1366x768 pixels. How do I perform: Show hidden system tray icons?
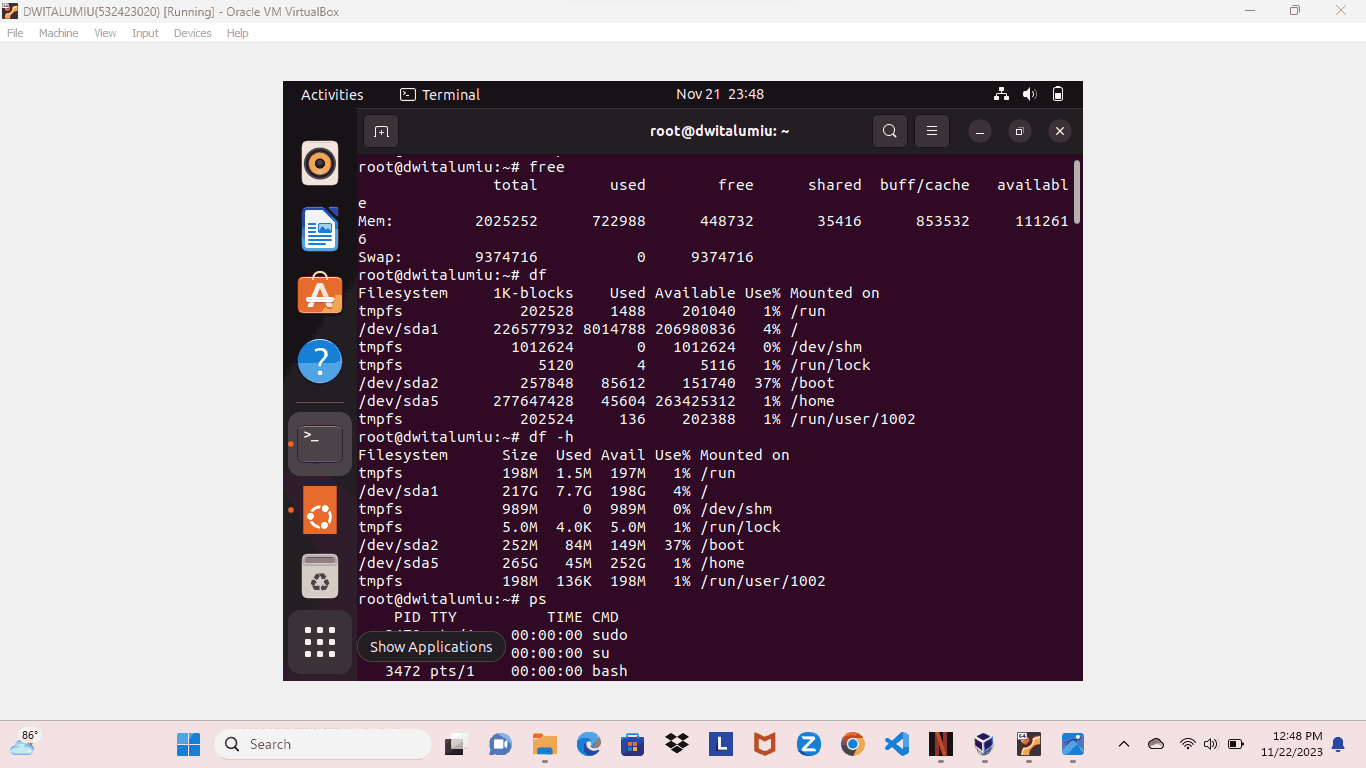pos(1124,744)
